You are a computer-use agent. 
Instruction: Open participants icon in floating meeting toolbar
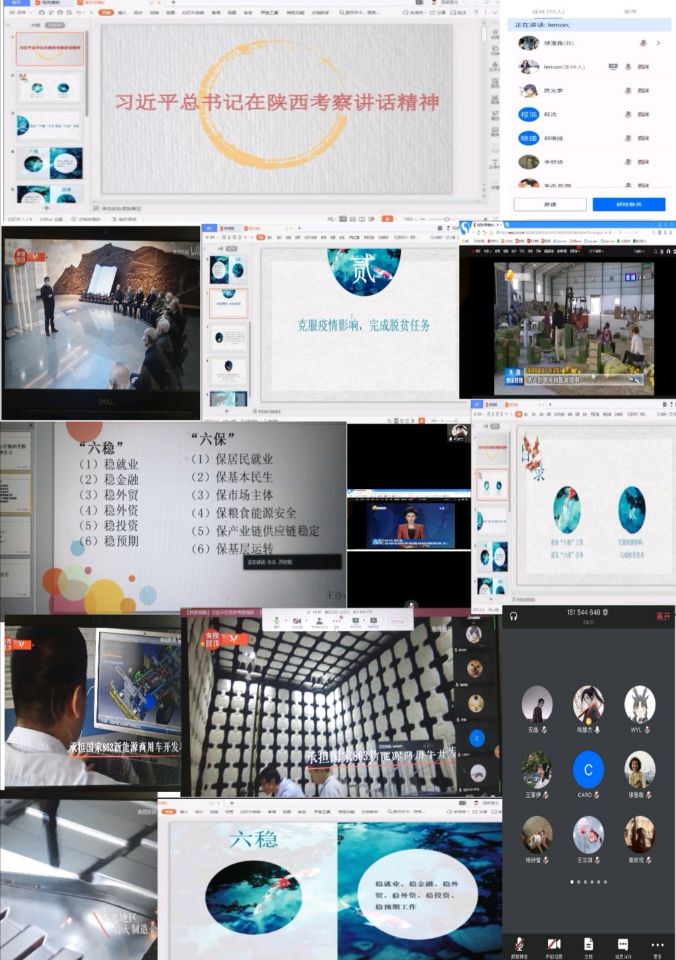pos(319,621)
